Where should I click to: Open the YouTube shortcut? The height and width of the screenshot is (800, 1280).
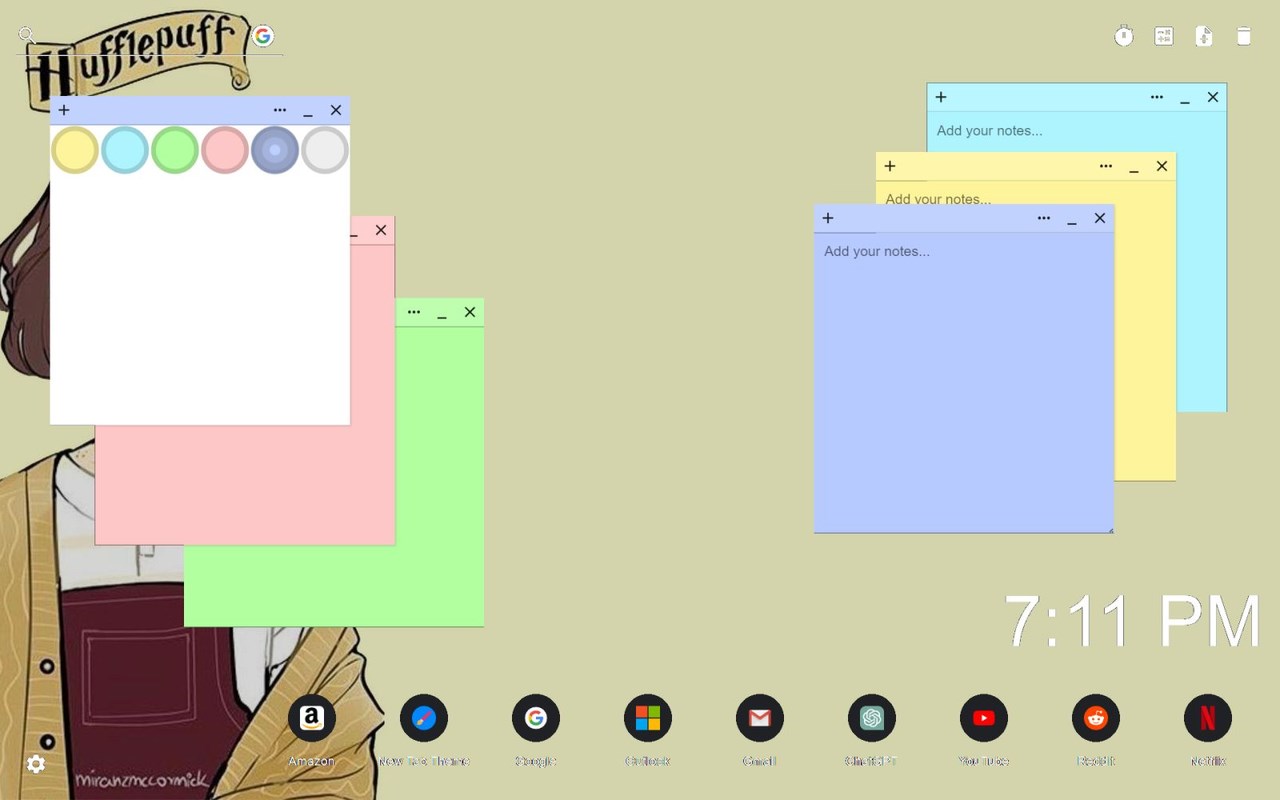[x=984, y=718]
